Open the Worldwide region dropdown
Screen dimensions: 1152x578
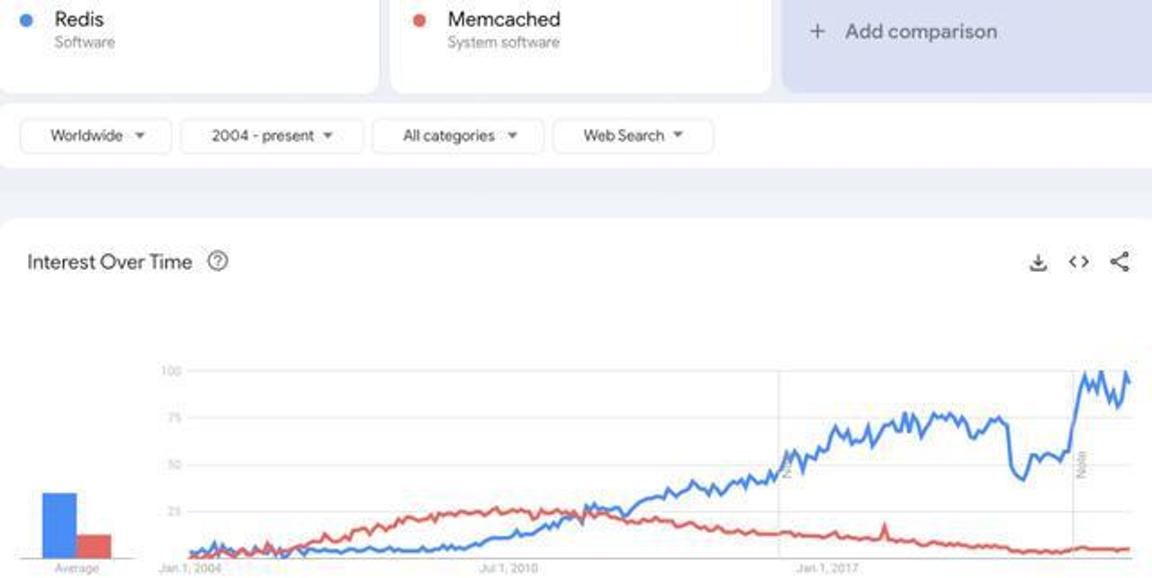pos(96,136)
